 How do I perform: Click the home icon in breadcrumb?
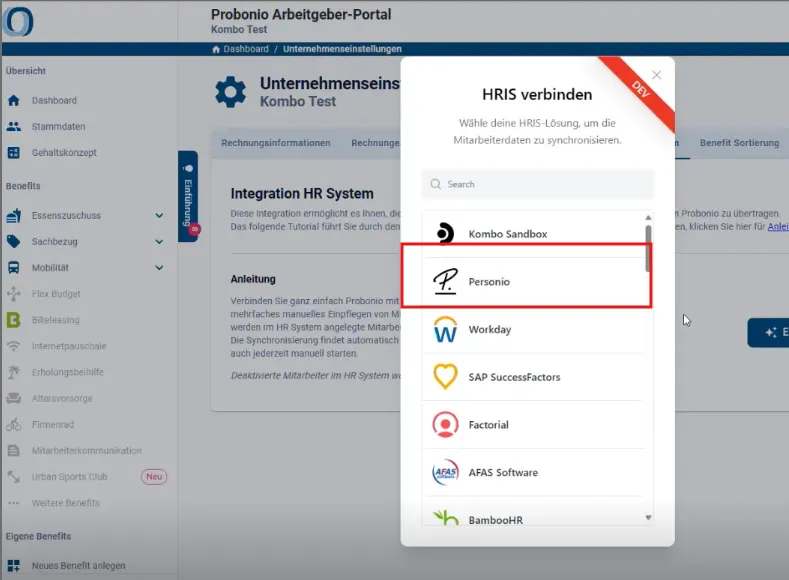coord(216,49)
